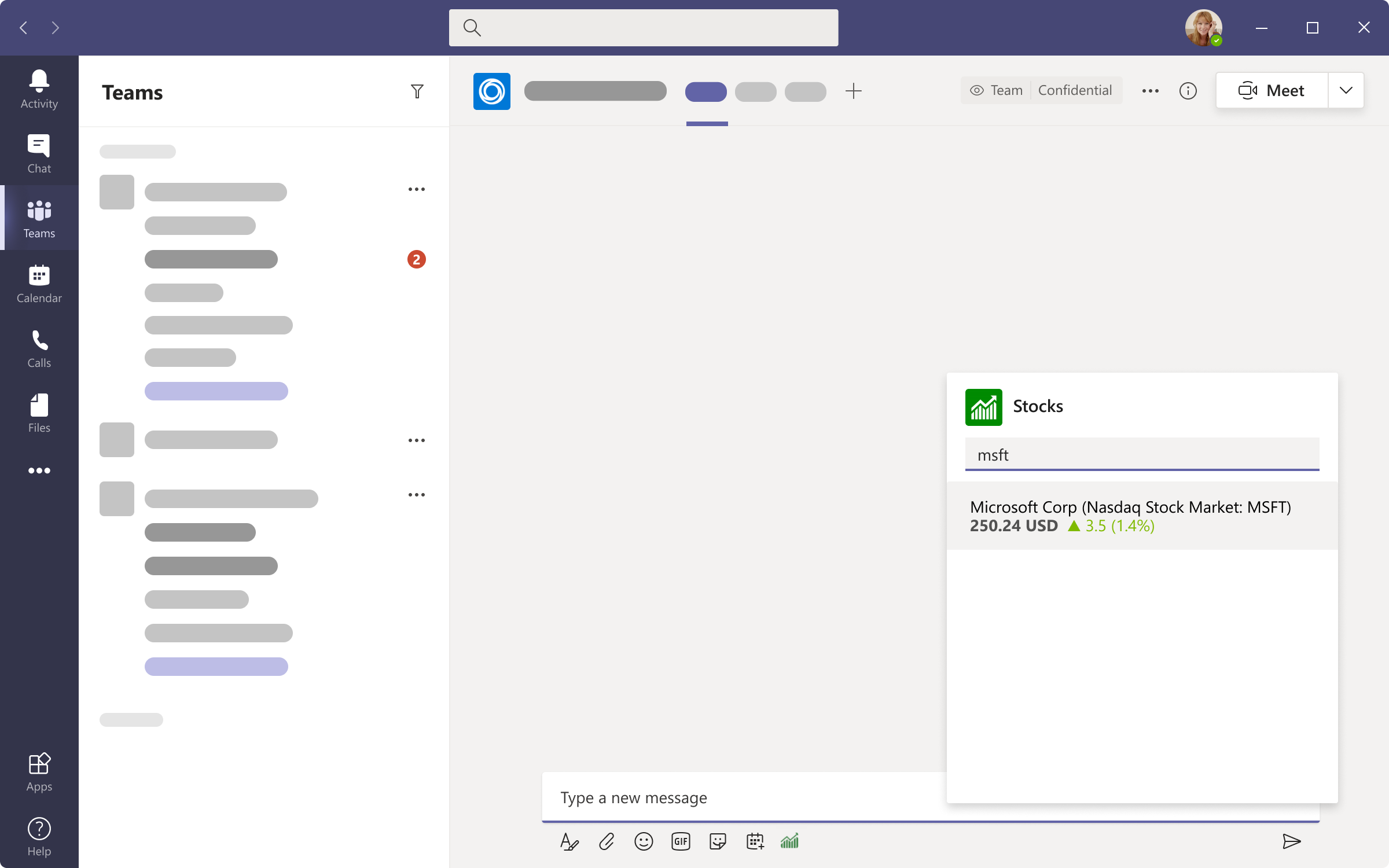The image size is (1389, 868).
Task: Click the Stocks icon below message box
Action: (x=789, y=841)
